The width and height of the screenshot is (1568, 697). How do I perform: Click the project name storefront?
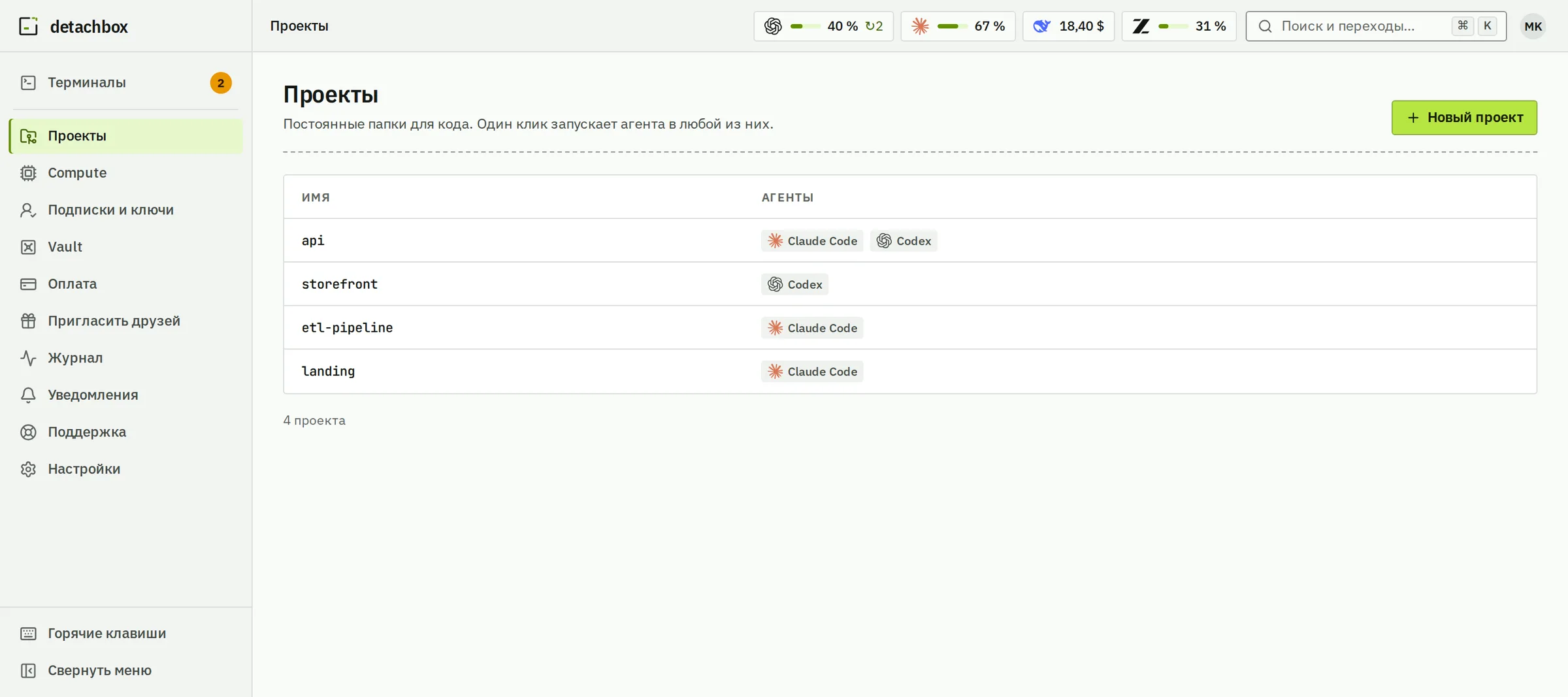coord(340,284)
